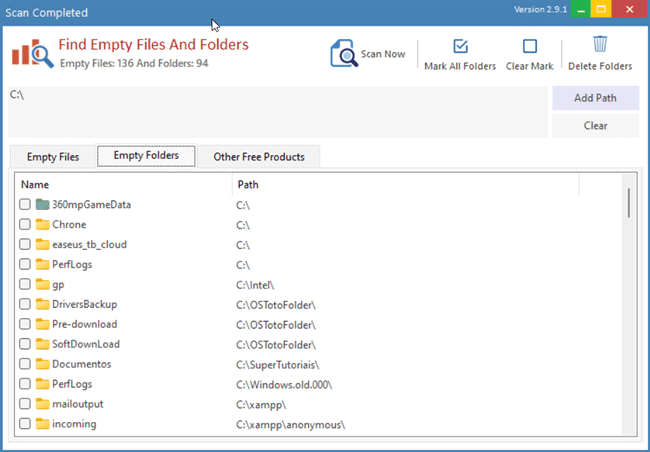Click the mailoutput folder icon
The height and width of the screenshot is (452, 650).
click(42, 403)
